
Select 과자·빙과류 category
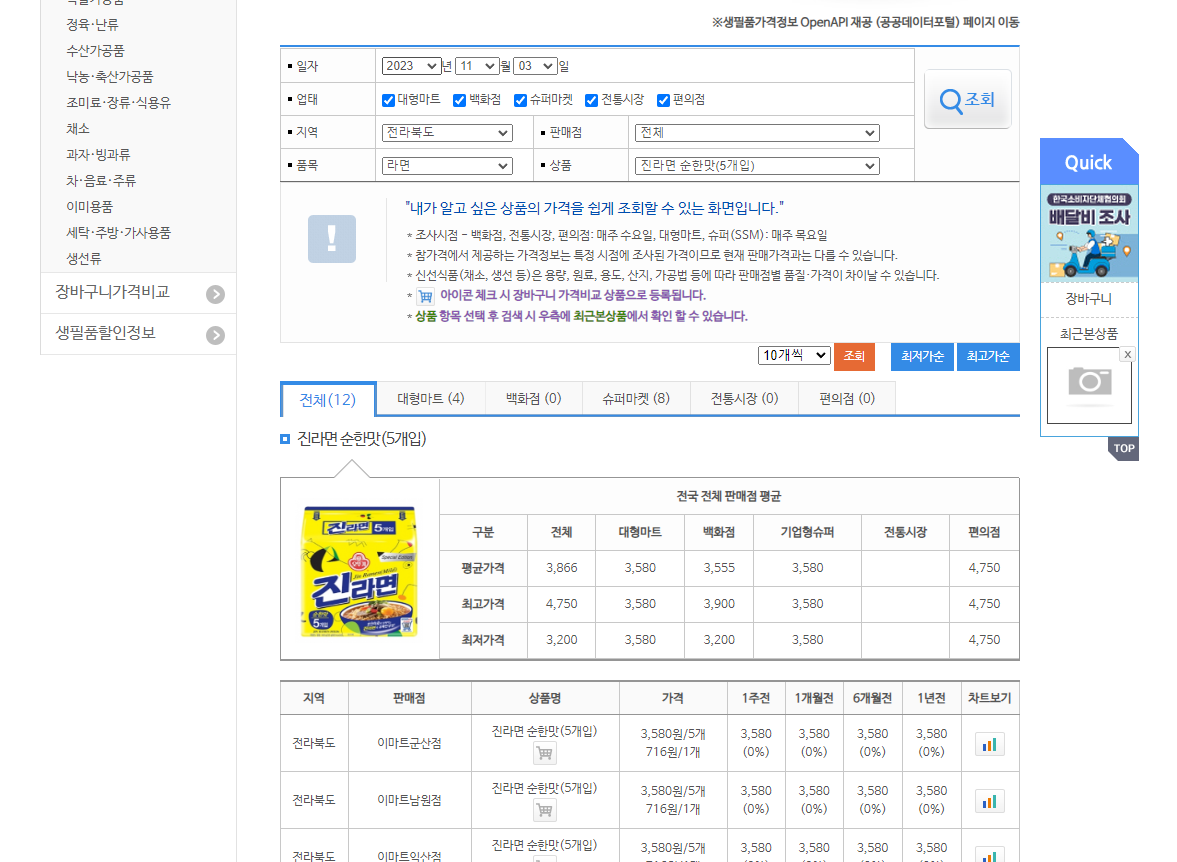point(98,155)
